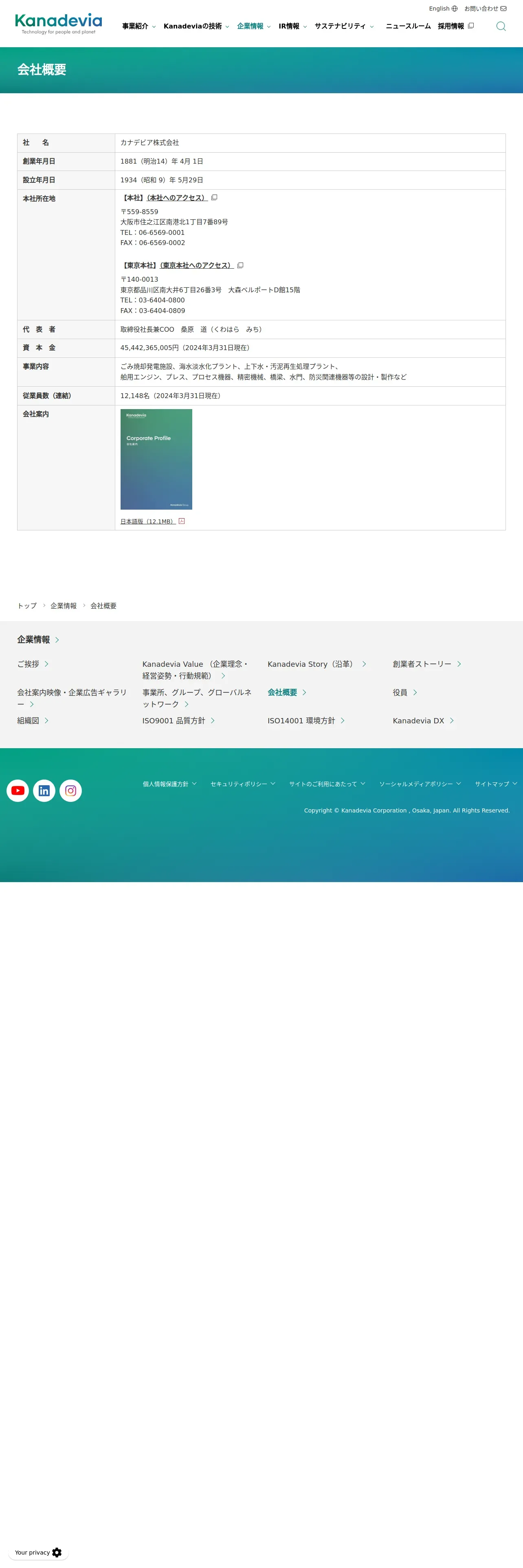Open the 事業紹介 menu item
523x1568 pixels.
point(135,26)
